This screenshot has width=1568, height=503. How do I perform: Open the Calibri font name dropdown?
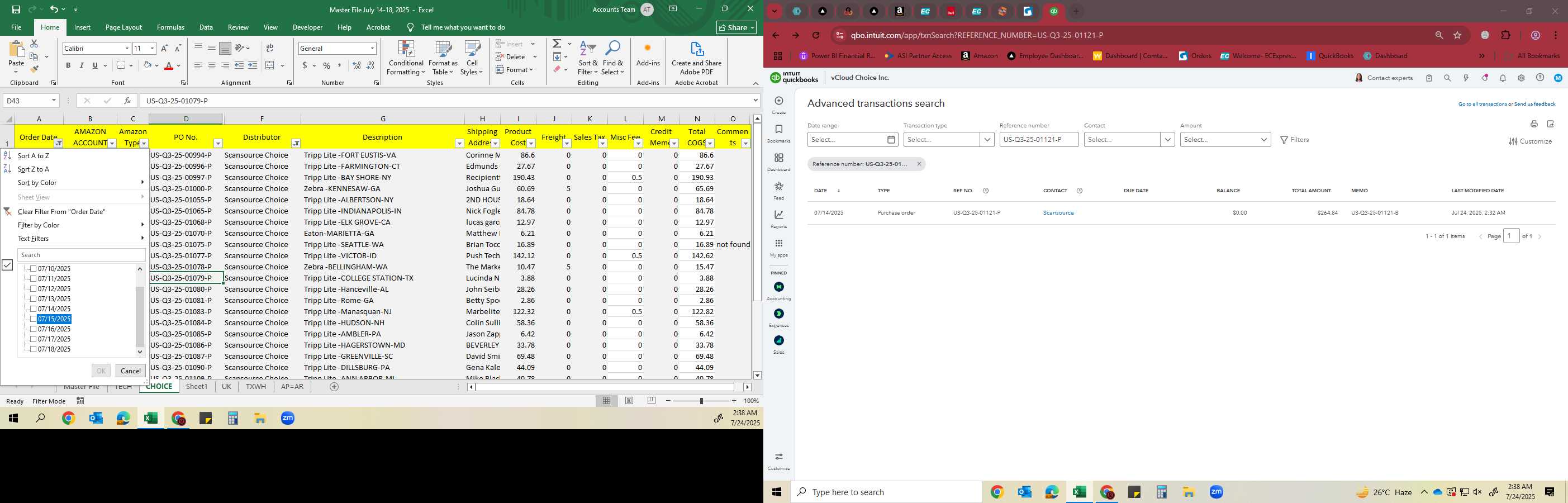pos(127,48)
